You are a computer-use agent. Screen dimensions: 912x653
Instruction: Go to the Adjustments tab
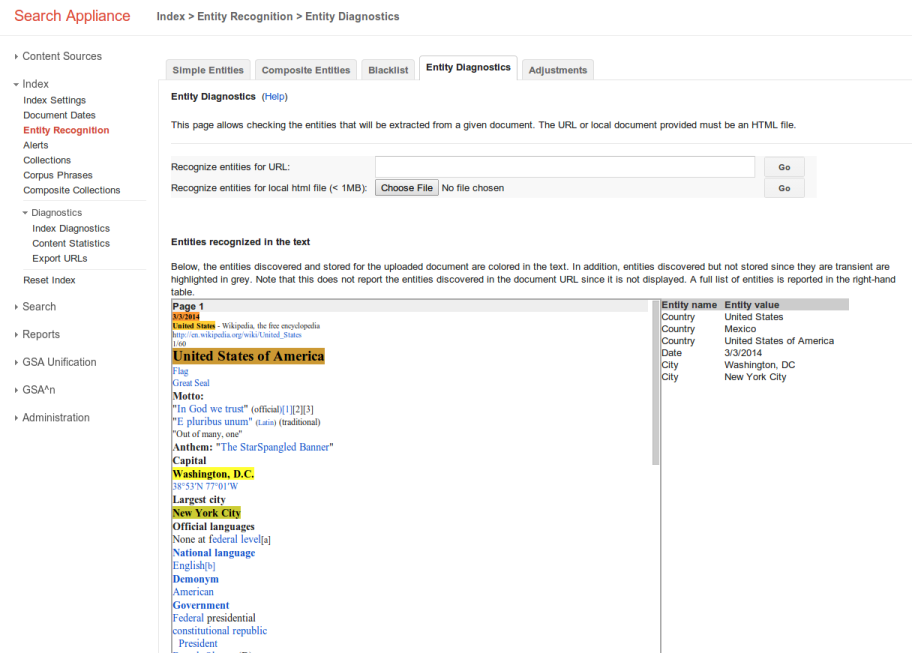pyautogui.click(x=558, y=70)
